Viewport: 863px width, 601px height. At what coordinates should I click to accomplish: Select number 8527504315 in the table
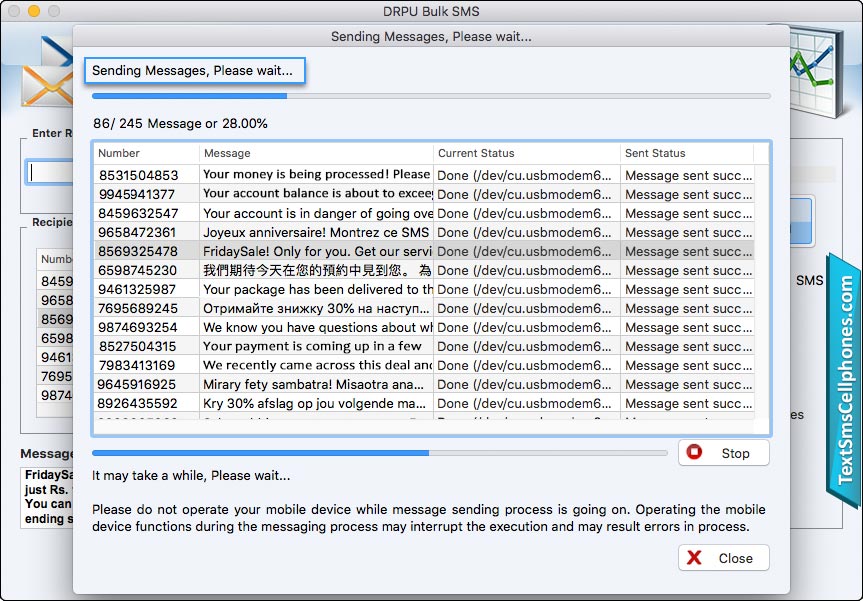tap(137, 346)
